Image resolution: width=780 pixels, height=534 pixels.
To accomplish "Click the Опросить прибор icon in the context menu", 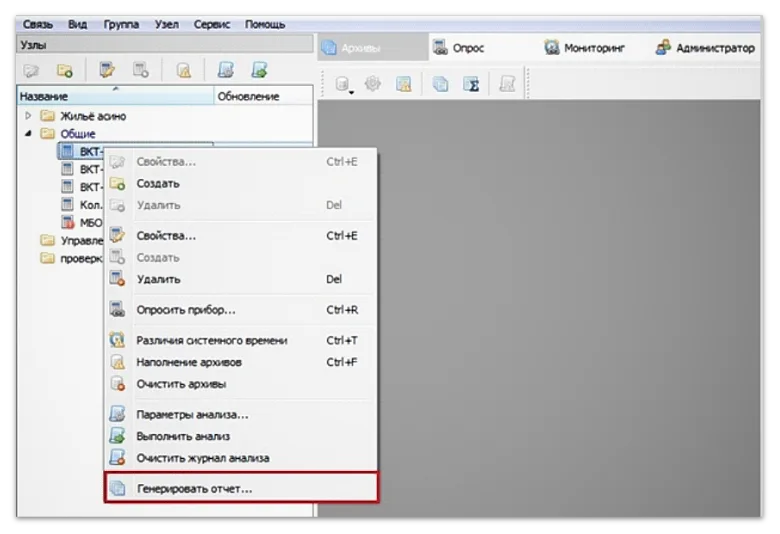I will coord(117,310).
